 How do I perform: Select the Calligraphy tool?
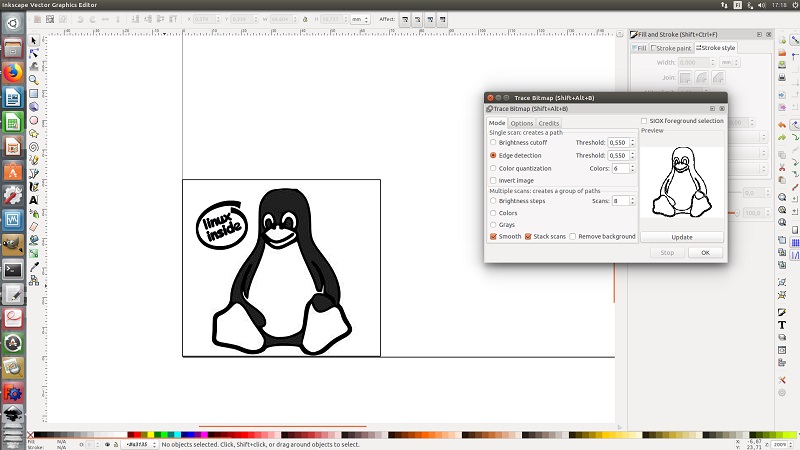34,187
